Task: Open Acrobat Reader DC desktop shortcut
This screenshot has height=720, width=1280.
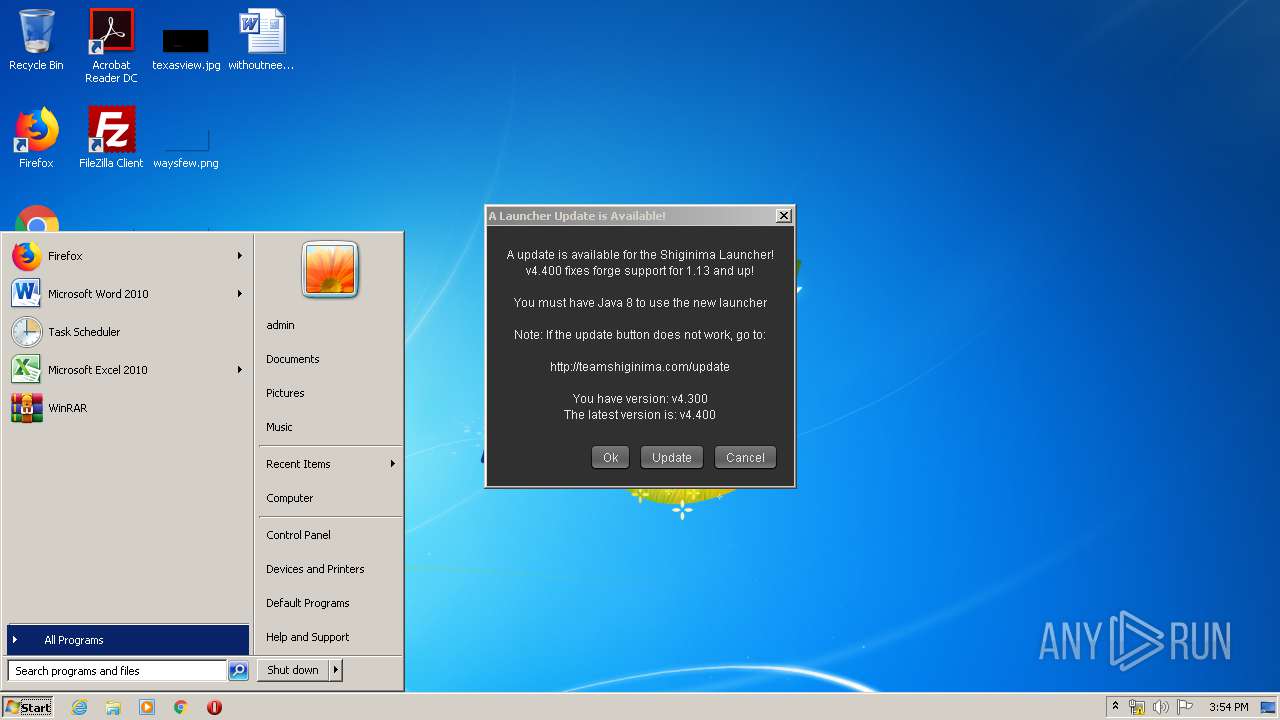Action: pyautogui.click(x=111, y=46)
